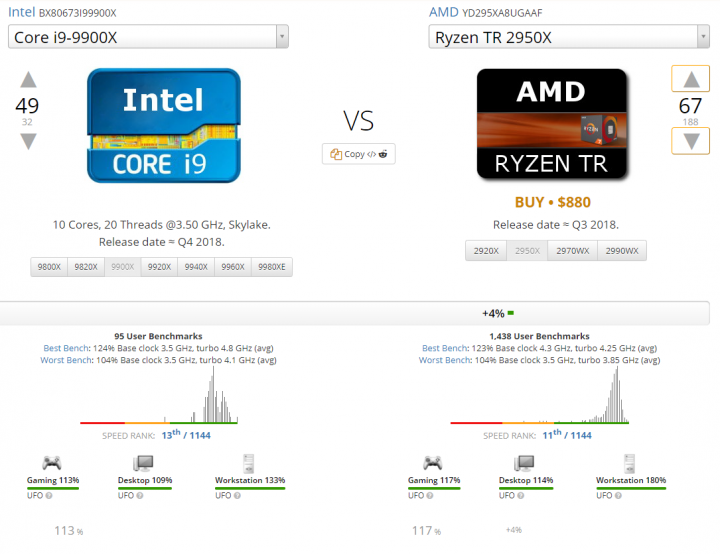720x554 pixels.
Task: Click Intel's Worst Bench link
Action: tap(66, 360)
